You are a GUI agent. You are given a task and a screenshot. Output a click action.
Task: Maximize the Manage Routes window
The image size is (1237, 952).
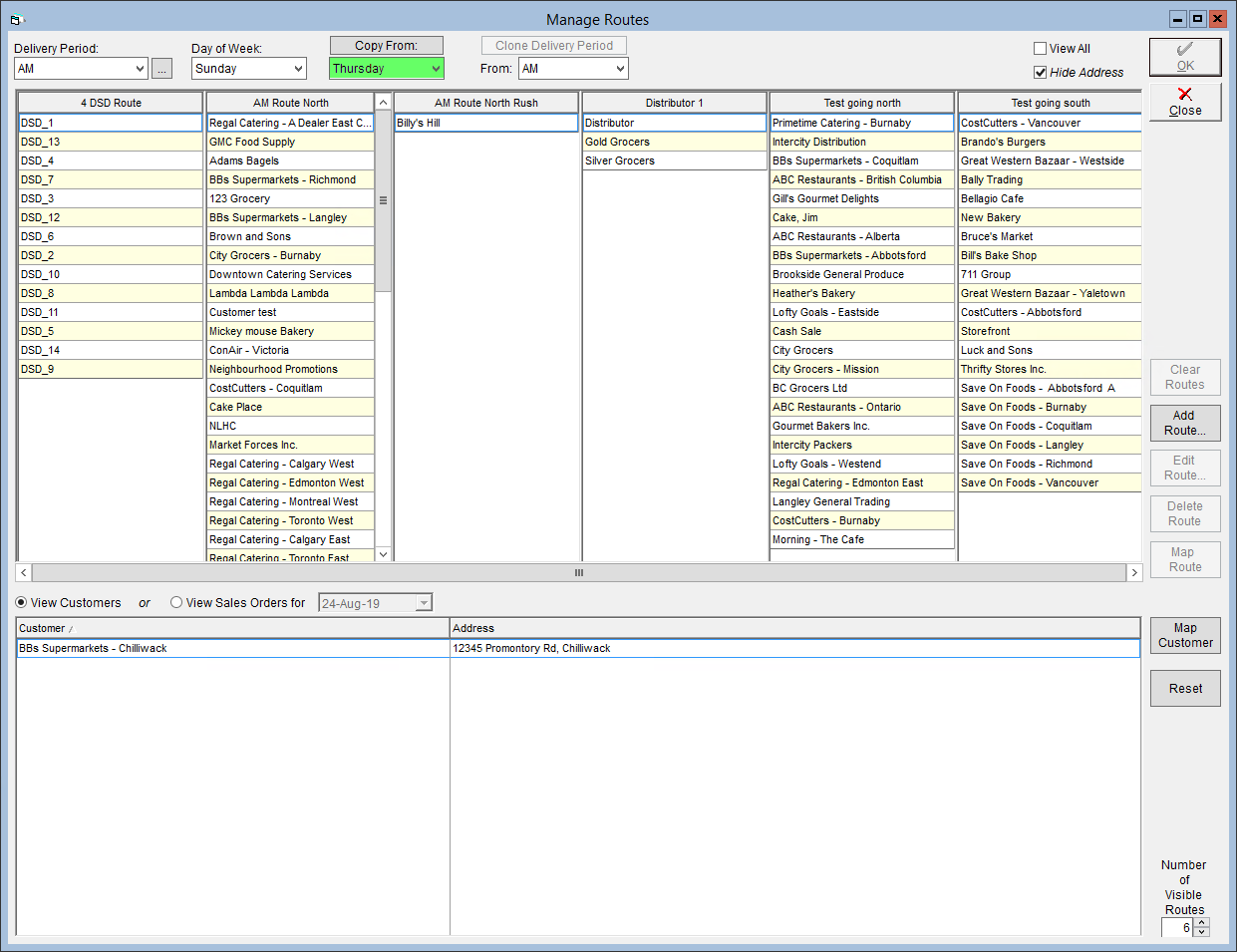1197,19
